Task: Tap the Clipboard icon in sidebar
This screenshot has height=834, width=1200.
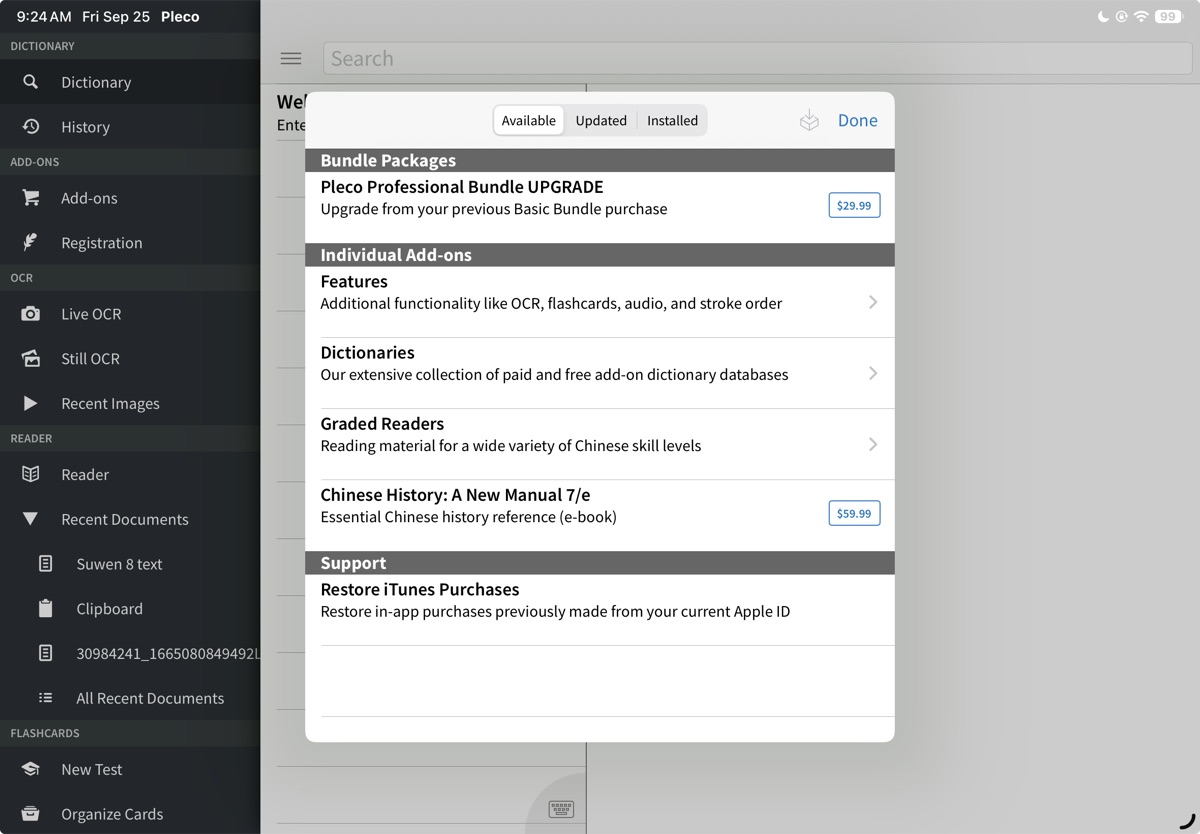Action: pyautogui.click(x=45, y=608)
